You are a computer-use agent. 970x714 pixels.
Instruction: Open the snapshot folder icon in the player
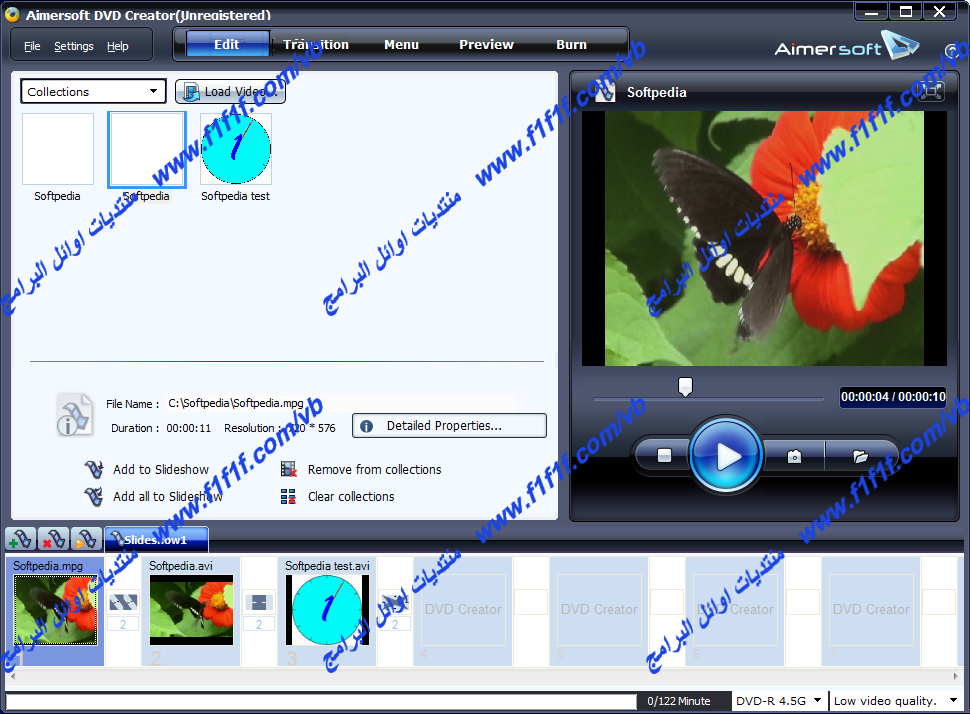click(860, 456)
